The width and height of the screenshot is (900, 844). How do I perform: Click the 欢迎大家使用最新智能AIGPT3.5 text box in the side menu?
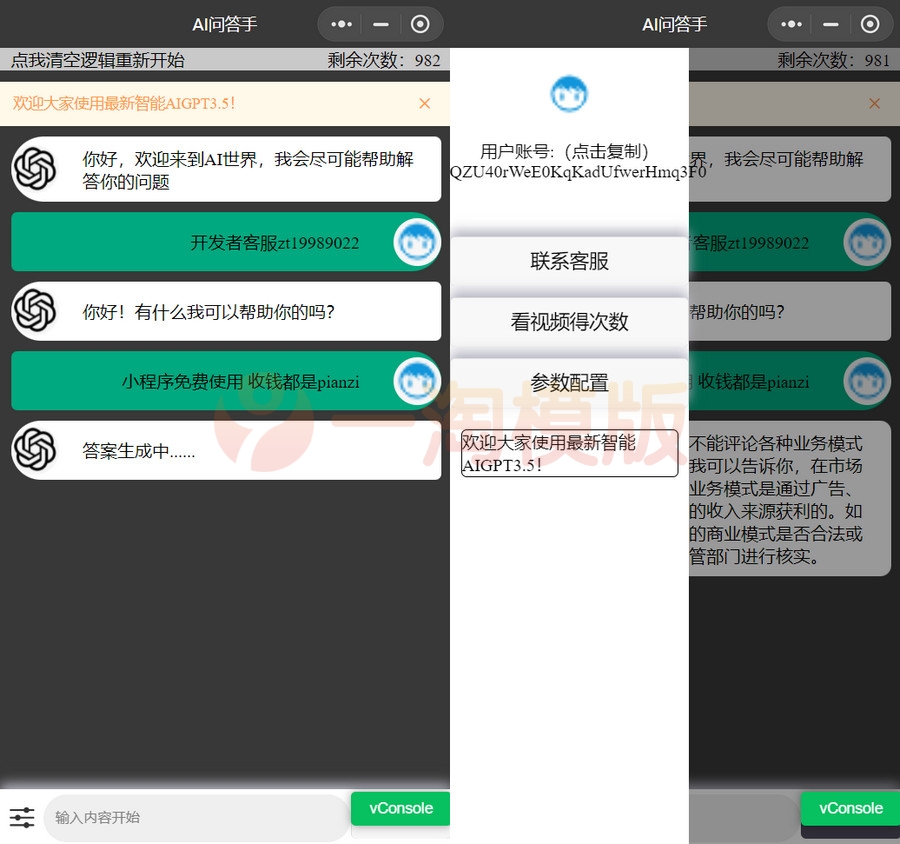pos(569,454)
